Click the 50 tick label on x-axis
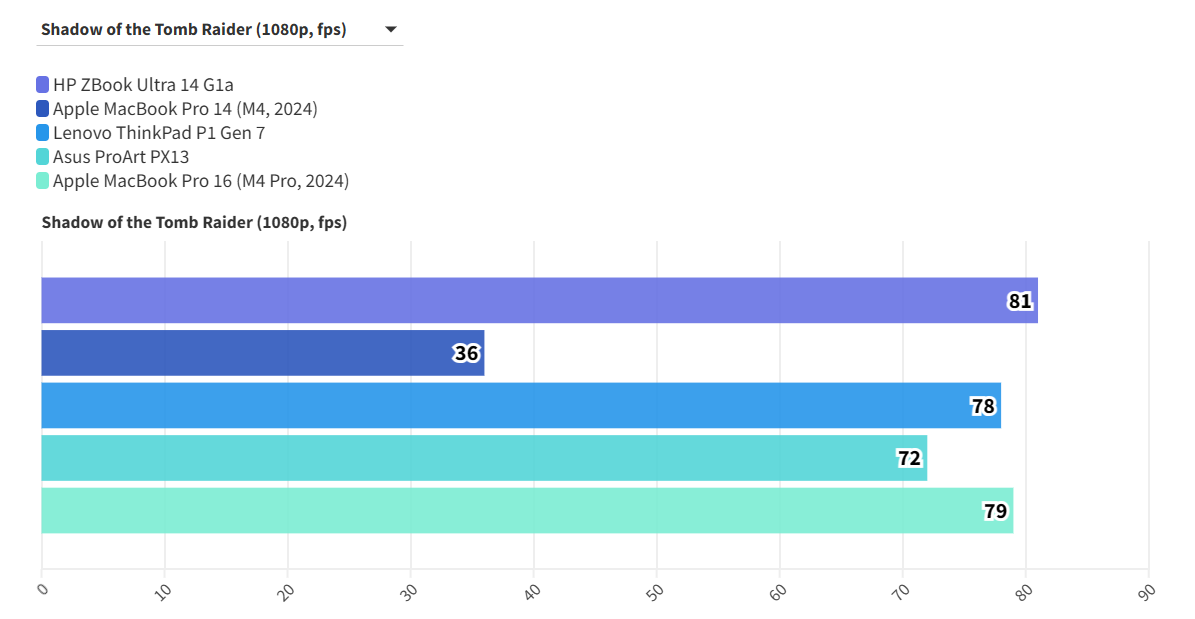The width and height of the screenshot is (1195, 619). coord(656,591)
